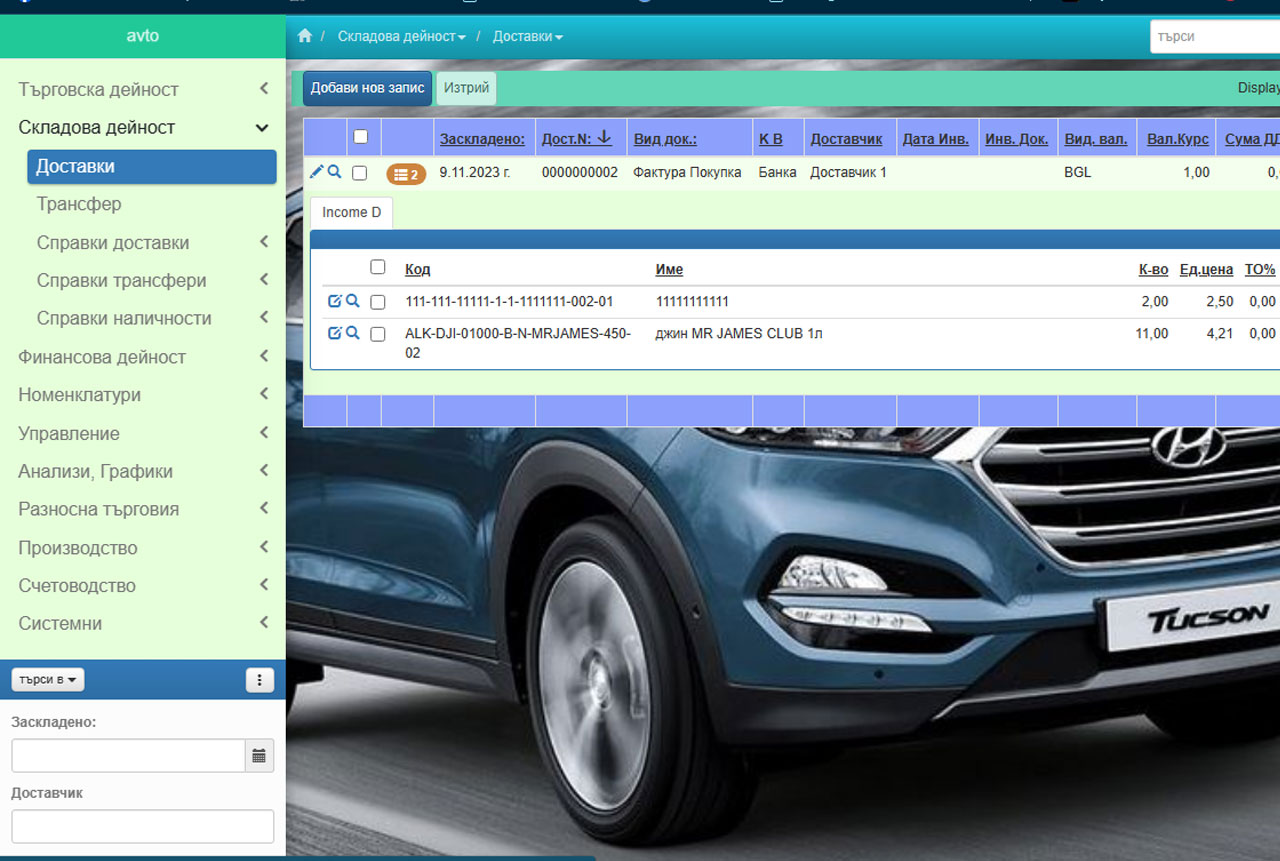Click Добави нов запис button
1280x861 pixels.
tap(367, 88)
